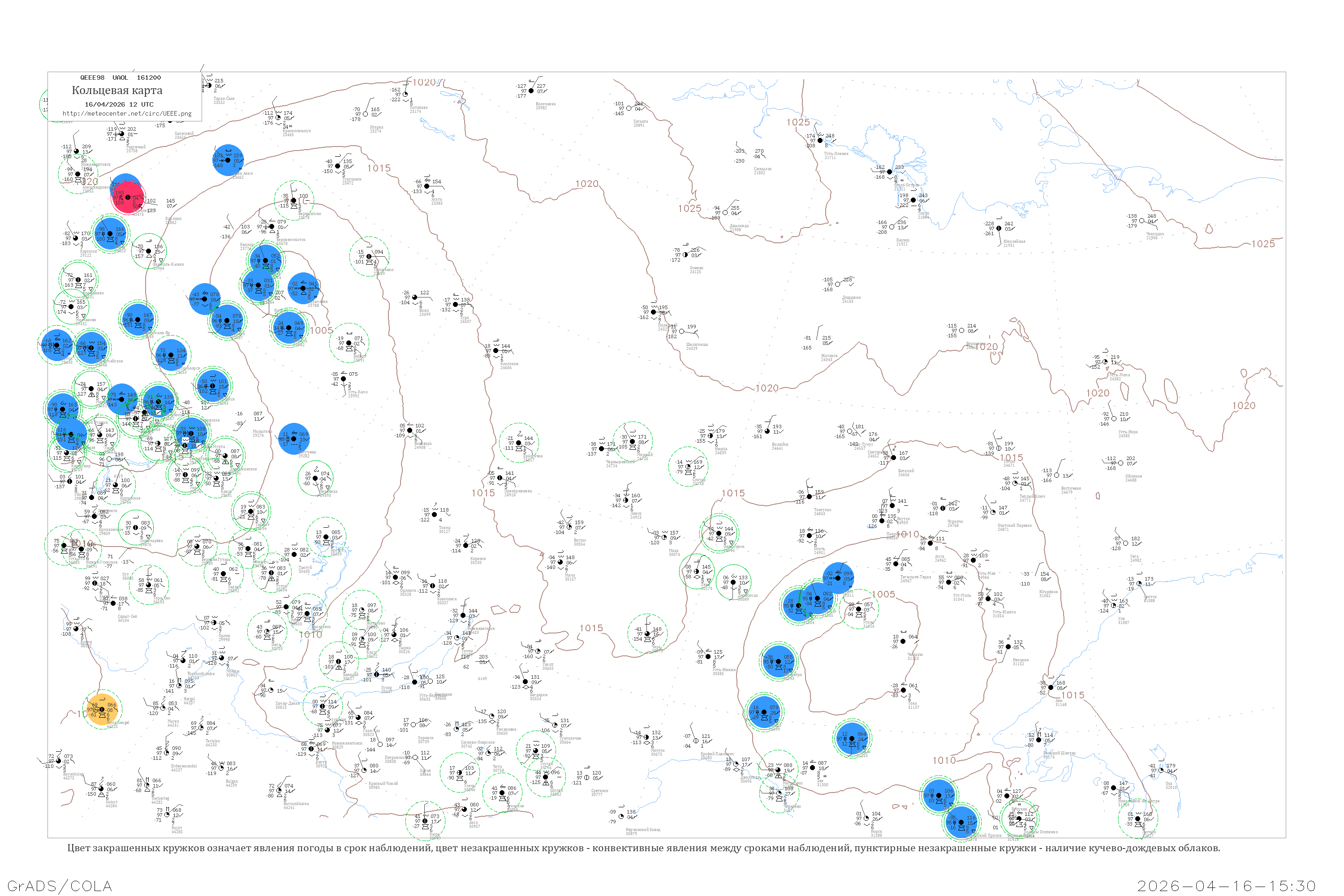Open the meteocenter.net UEEE.png URL
This screenshot has width=1344, height=896.
click(x=127, y=114)
